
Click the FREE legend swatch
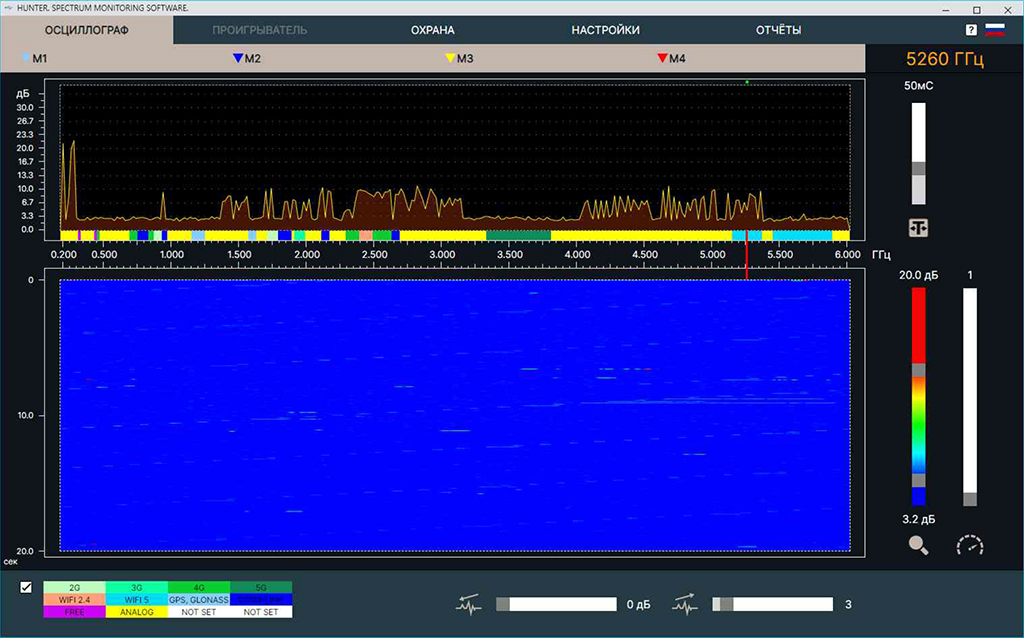[74, 612]
